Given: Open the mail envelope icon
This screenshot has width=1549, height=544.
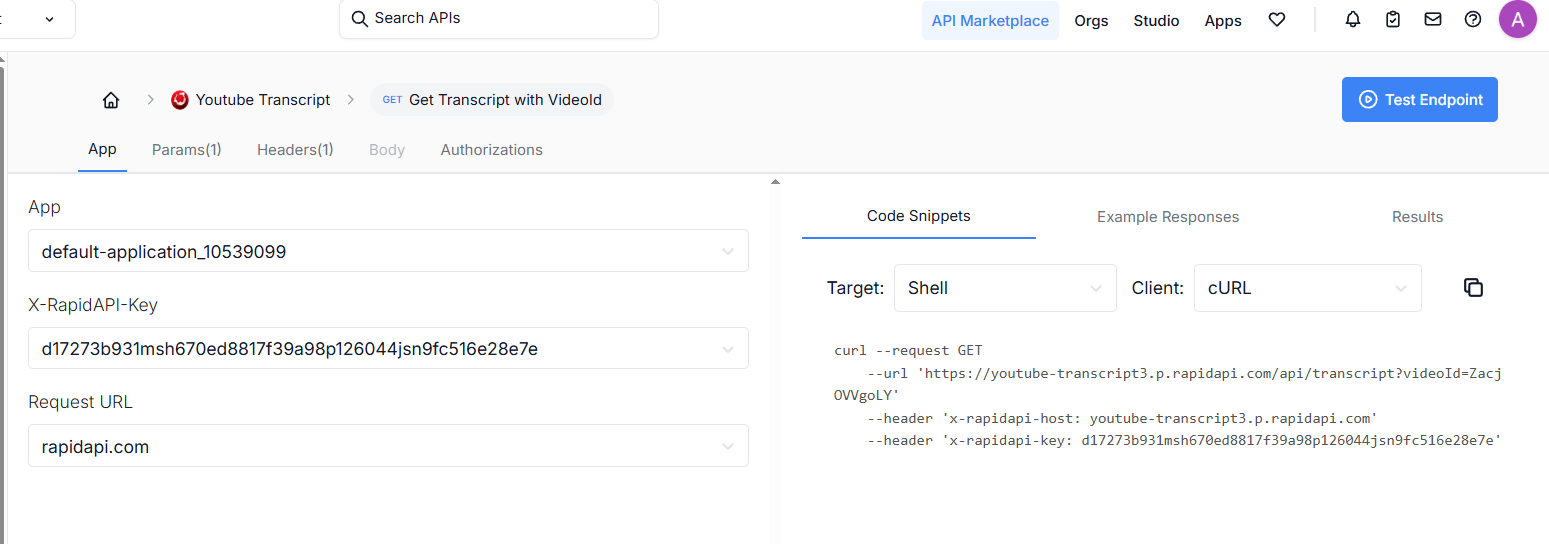Looking at the screenshot, I should coord(1433,19).
